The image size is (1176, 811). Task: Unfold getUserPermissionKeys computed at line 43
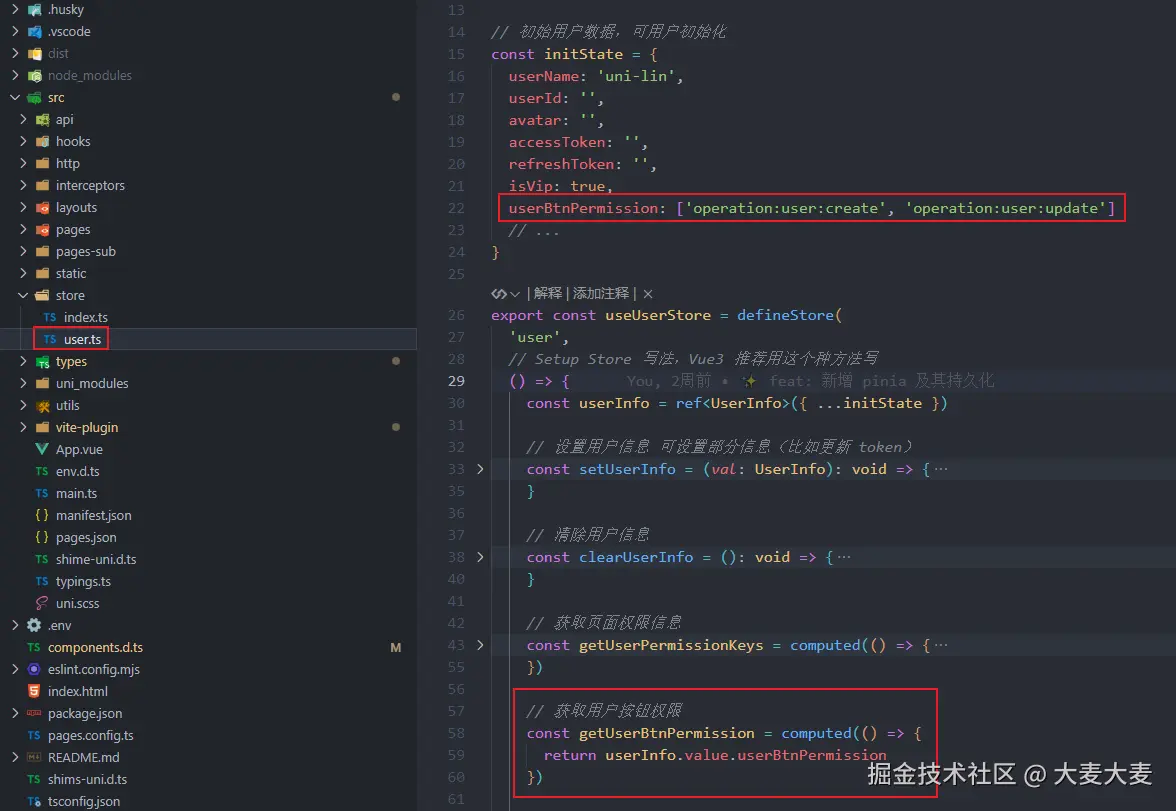[x=480, y=644]
